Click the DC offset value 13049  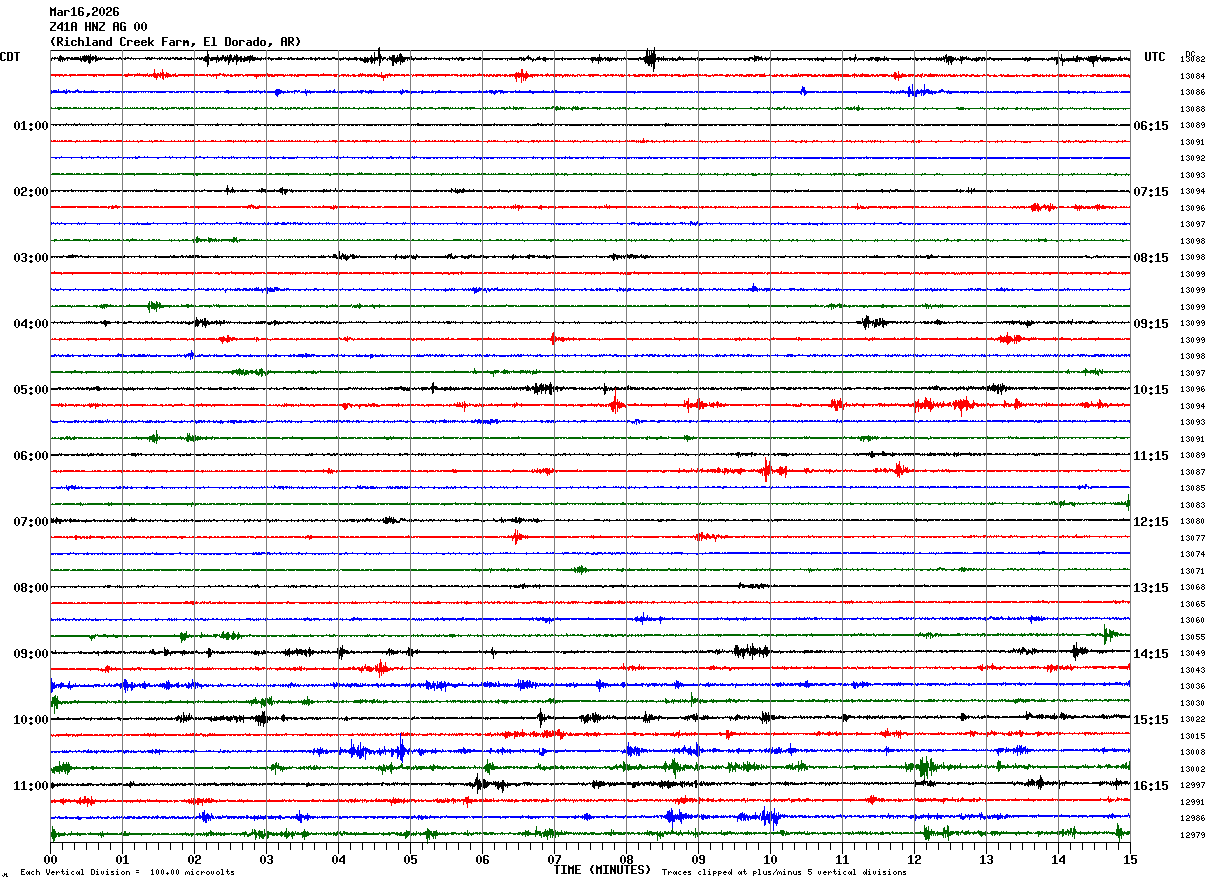(1192, 654)
